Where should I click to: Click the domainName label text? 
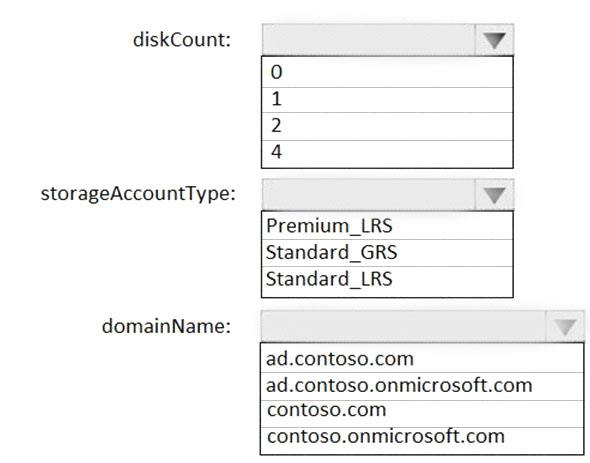(166, 326)
